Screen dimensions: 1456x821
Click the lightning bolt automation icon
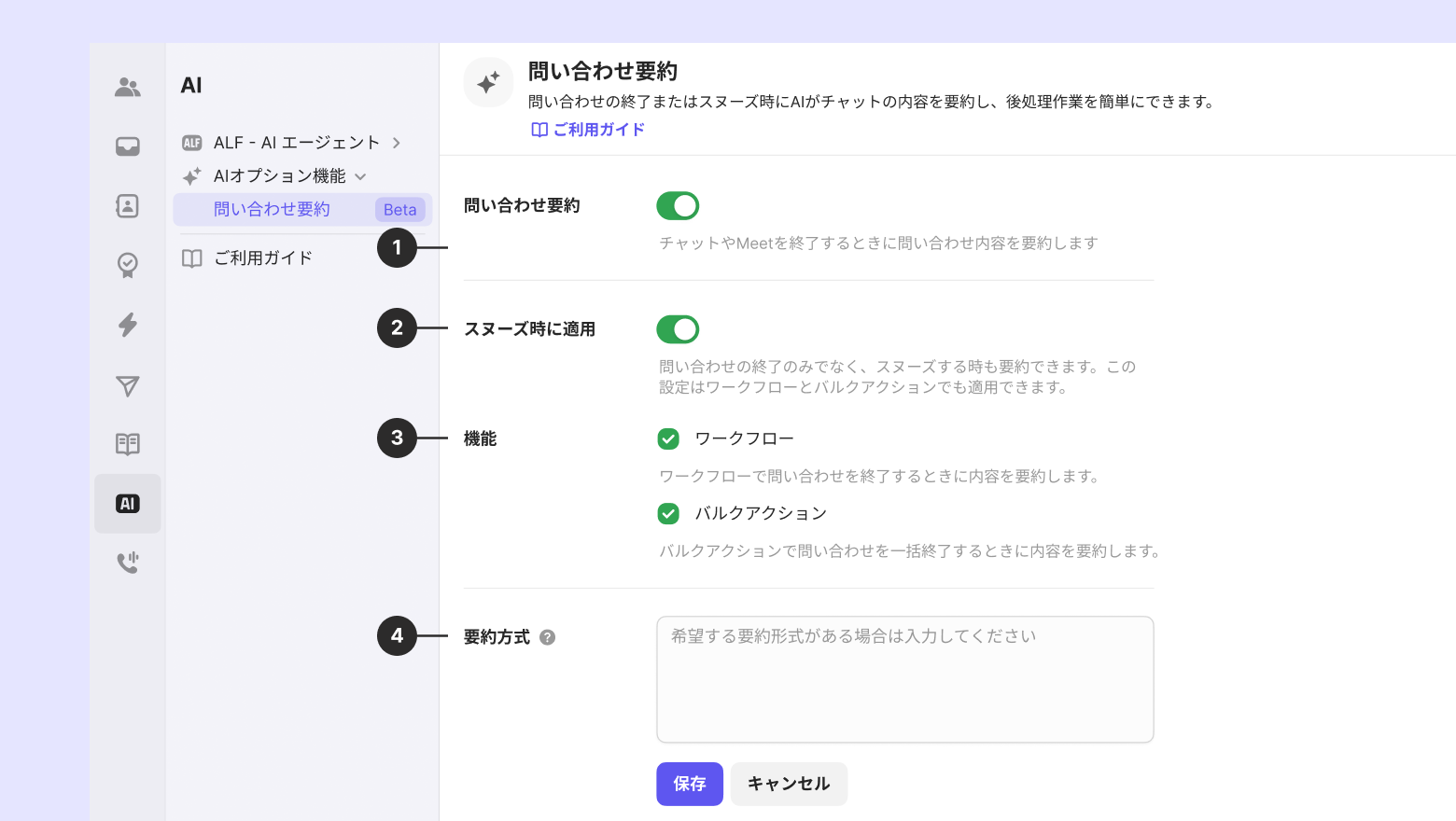pyautogui.click(x=128, y=325)
